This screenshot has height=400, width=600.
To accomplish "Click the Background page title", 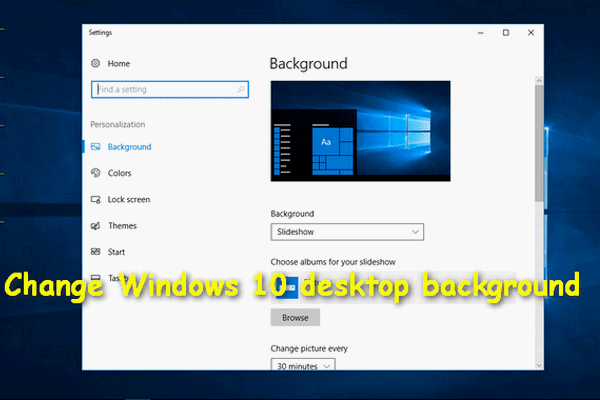I will (308, 64).
